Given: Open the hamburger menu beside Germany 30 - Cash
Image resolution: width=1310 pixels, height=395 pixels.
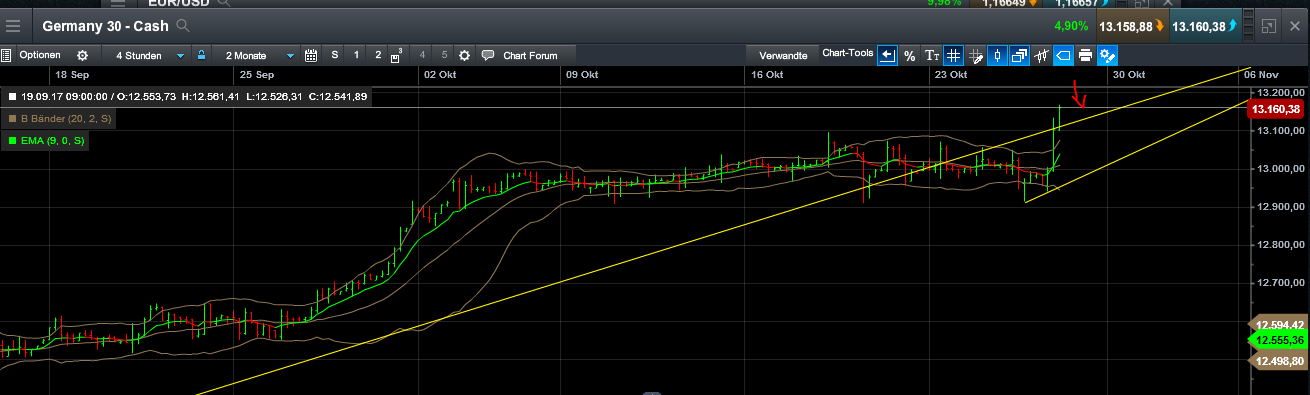Looking at the screenshot, I should [13, 26].
